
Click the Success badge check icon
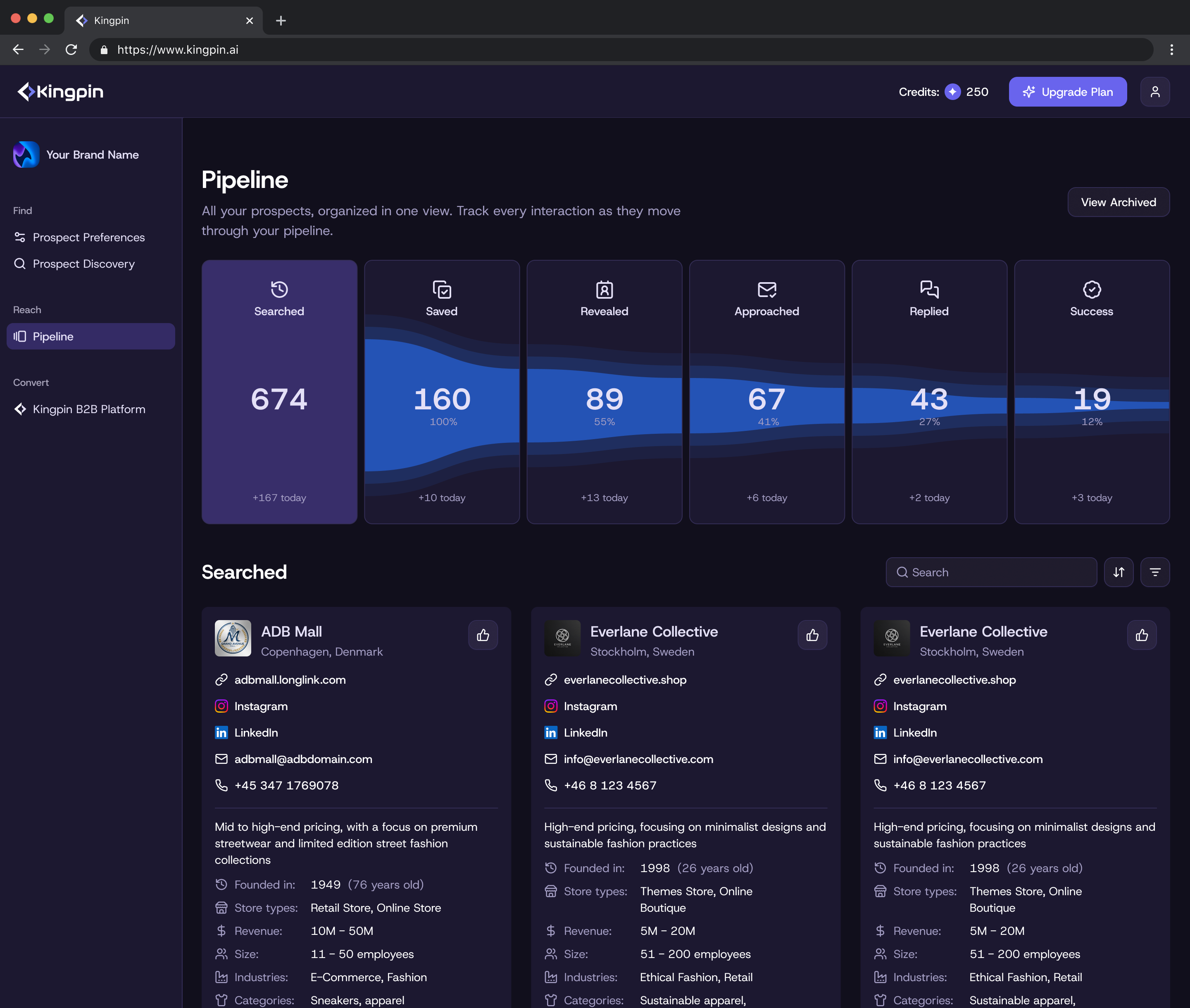tap(1092, 289)
